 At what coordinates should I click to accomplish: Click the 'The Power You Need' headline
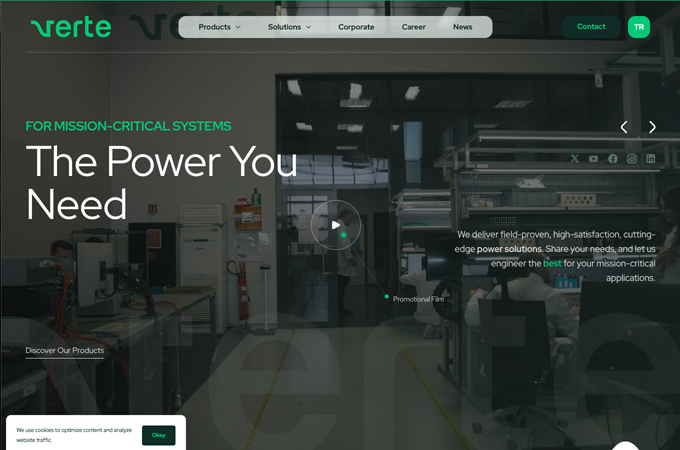[161, 183]
